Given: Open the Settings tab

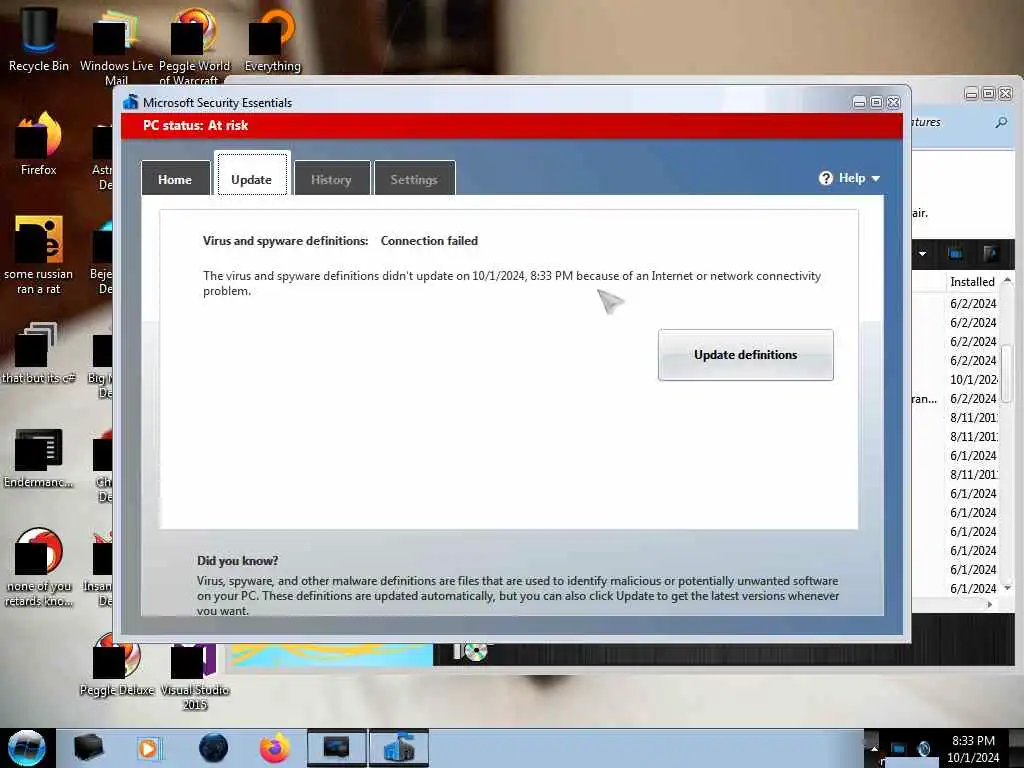Looking at the screenshot, I should coord(414,178).
